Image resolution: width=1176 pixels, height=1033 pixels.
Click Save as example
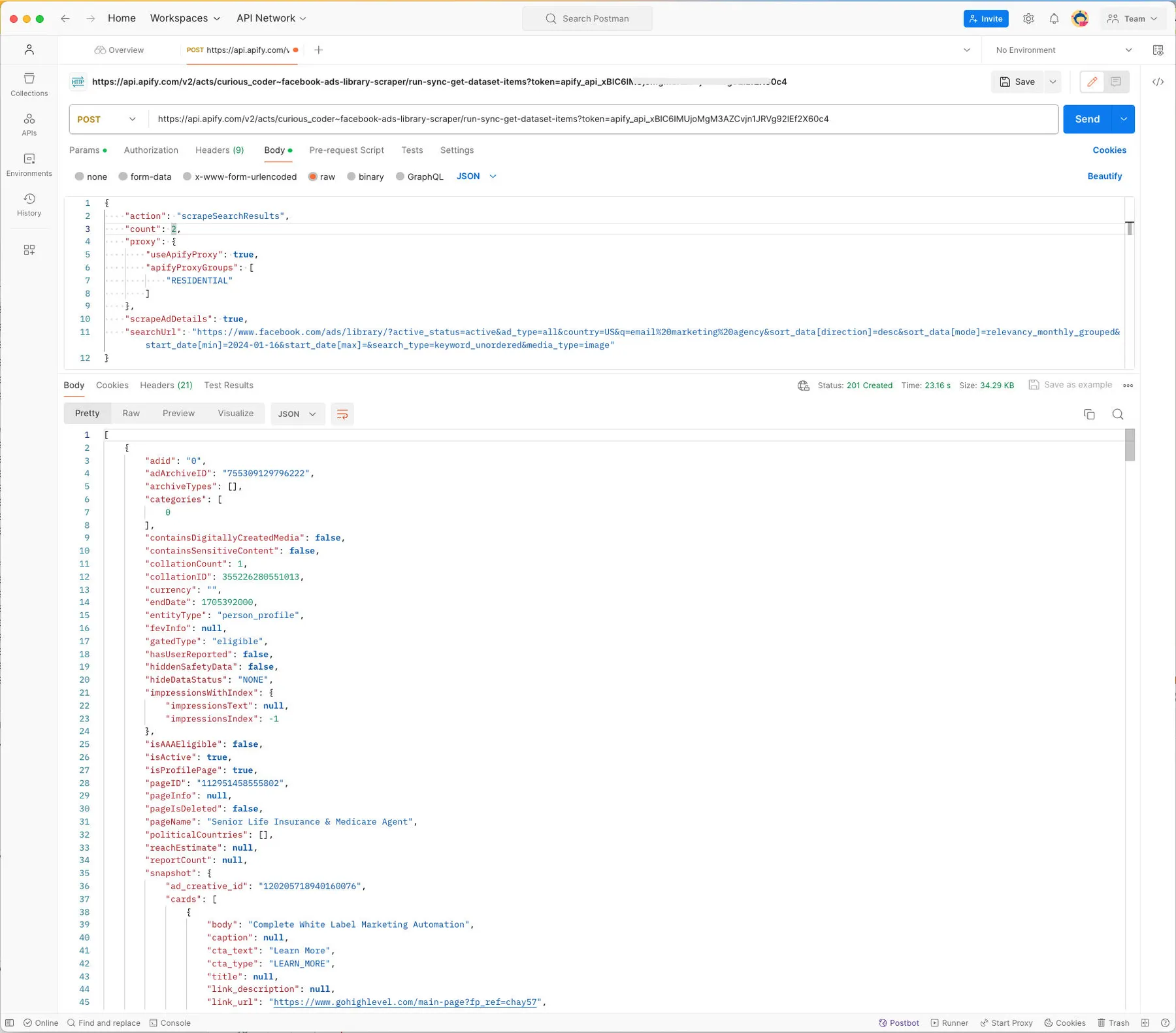click(x=1070, y=385)
